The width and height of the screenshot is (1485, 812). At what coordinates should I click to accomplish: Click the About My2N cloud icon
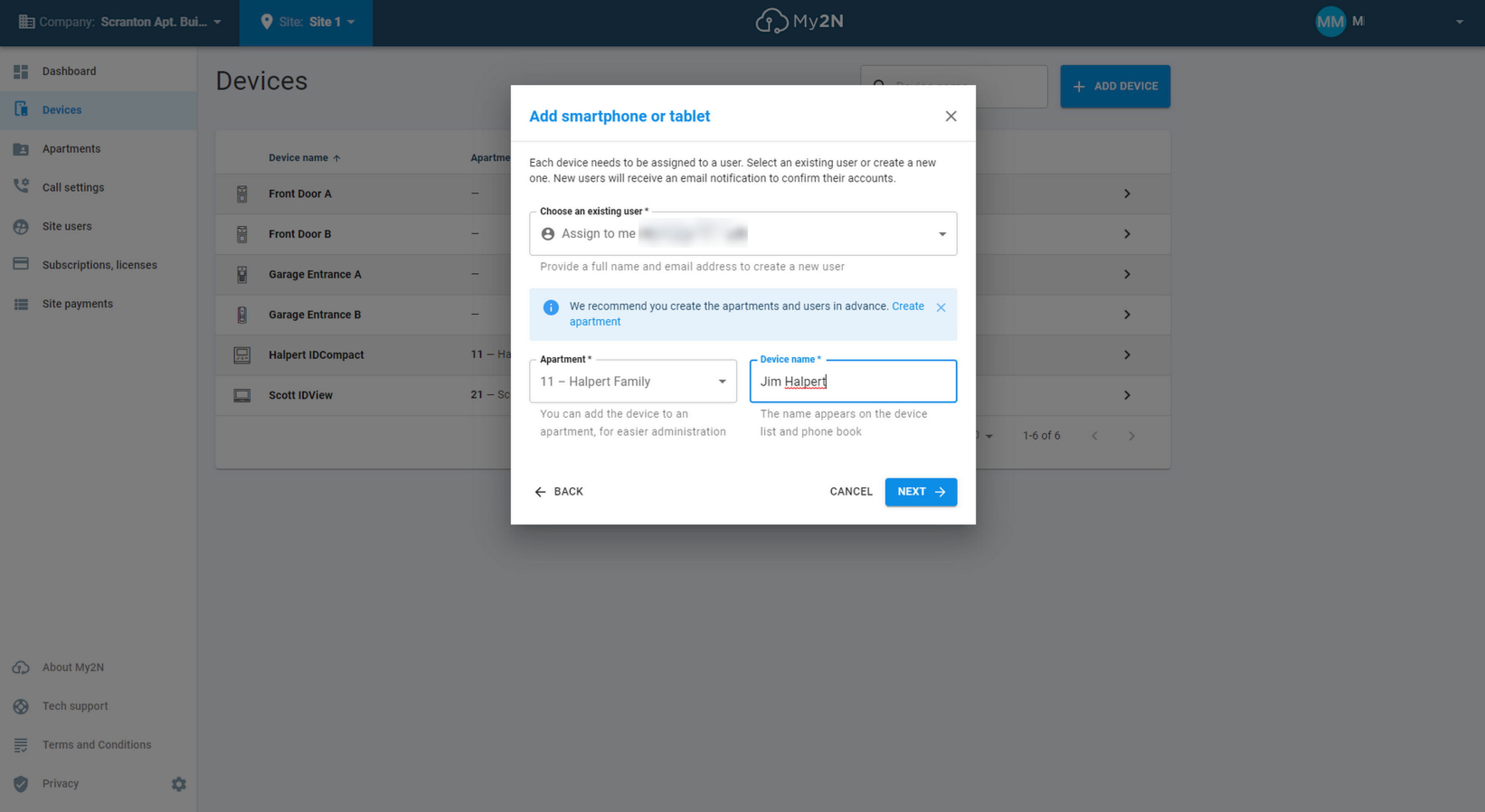click(21, 667)
